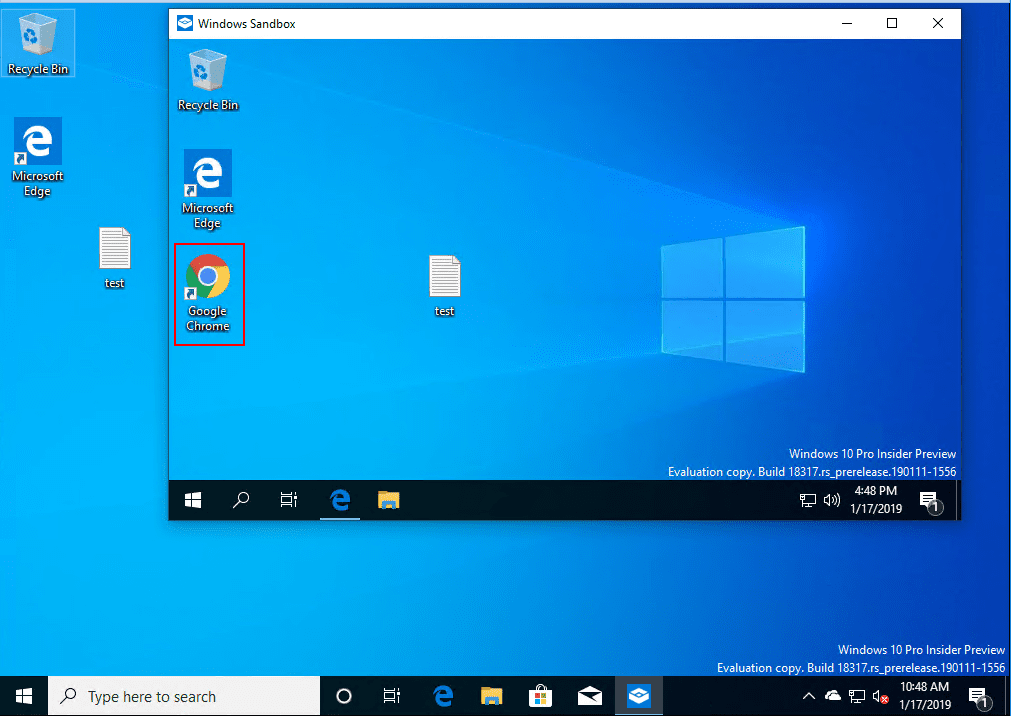
Task: Open the host Action Center notifications
Action: [978, 696]
